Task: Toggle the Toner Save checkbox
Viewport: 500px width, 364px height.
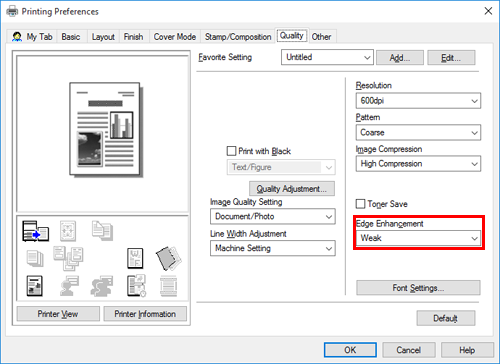Action: tap(360, 204)
